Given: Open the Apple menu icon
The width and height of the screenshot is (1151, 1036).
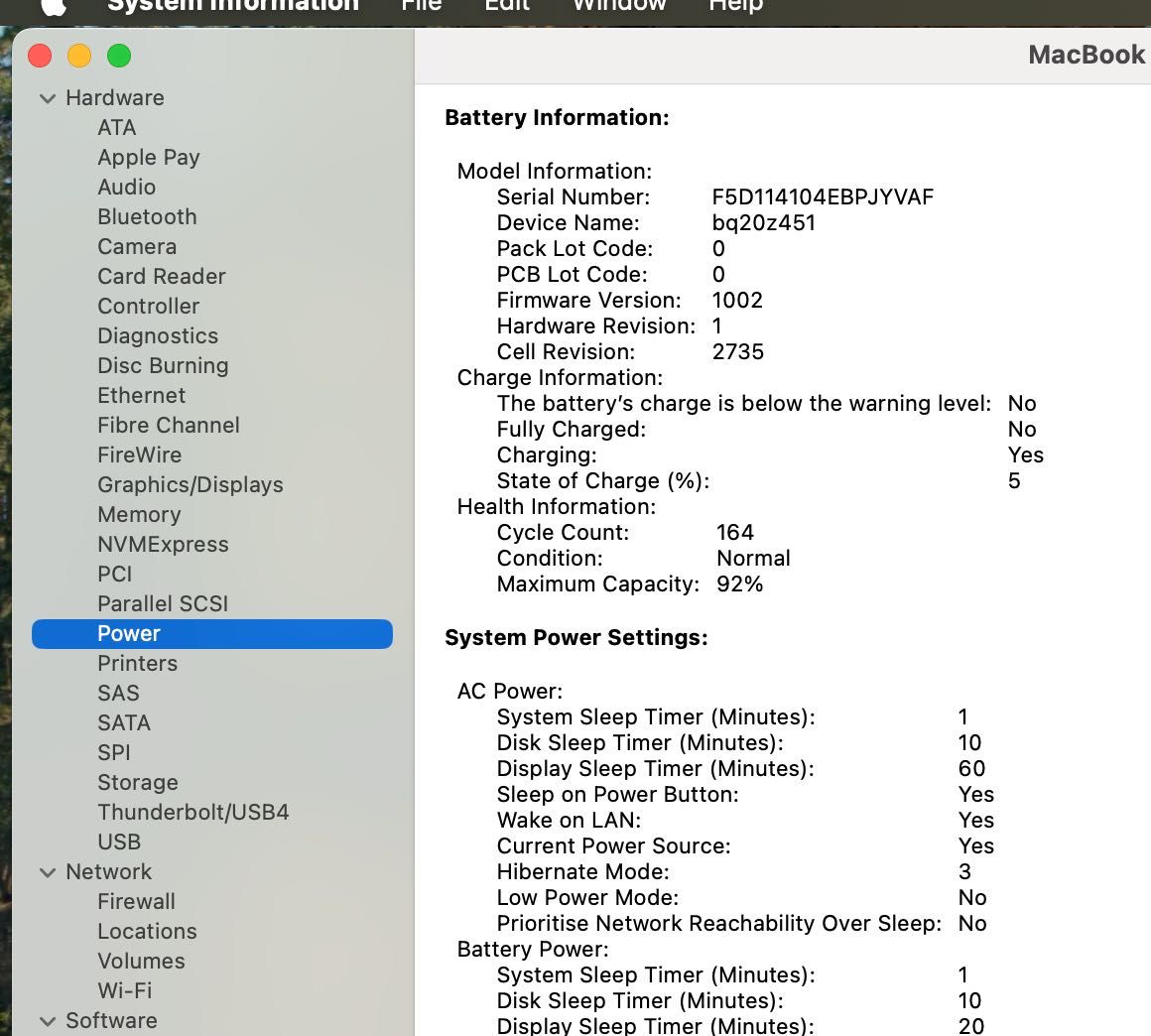Looking at the screenshot, I should coord(54,6).
